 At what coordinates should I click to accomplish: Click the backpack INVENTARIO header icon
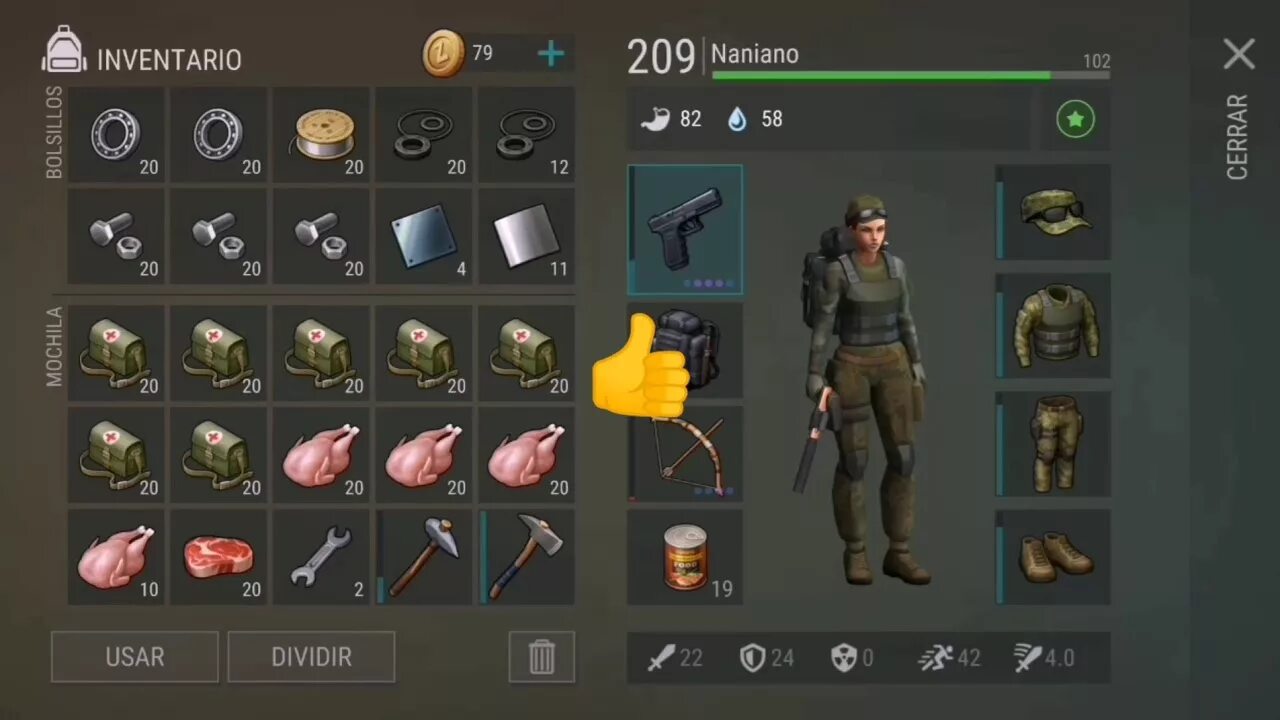coord(63,50)
